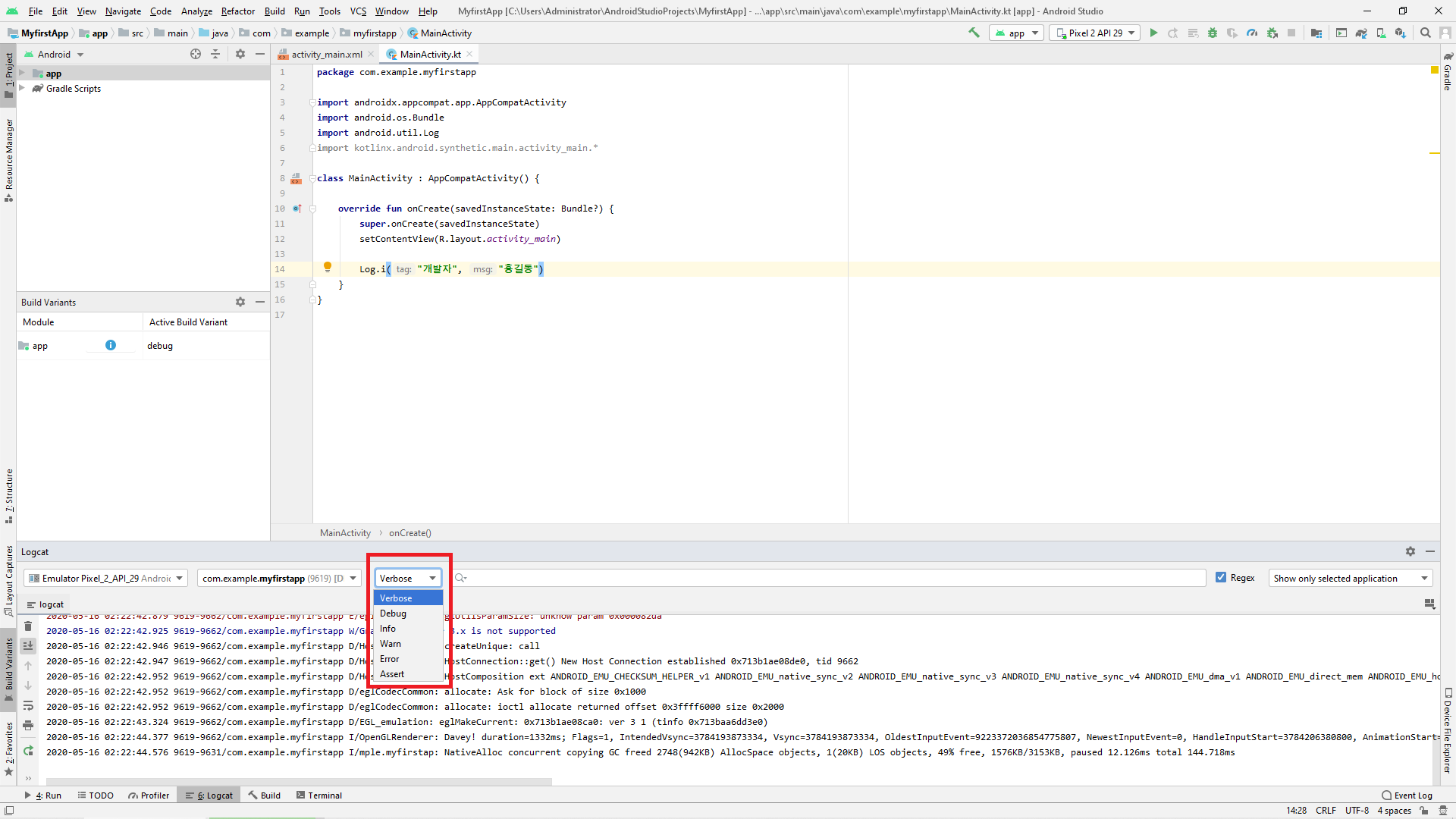Click the green Run app button
The width and height of the screenshot is (1456, 819).
(1153, 33)
